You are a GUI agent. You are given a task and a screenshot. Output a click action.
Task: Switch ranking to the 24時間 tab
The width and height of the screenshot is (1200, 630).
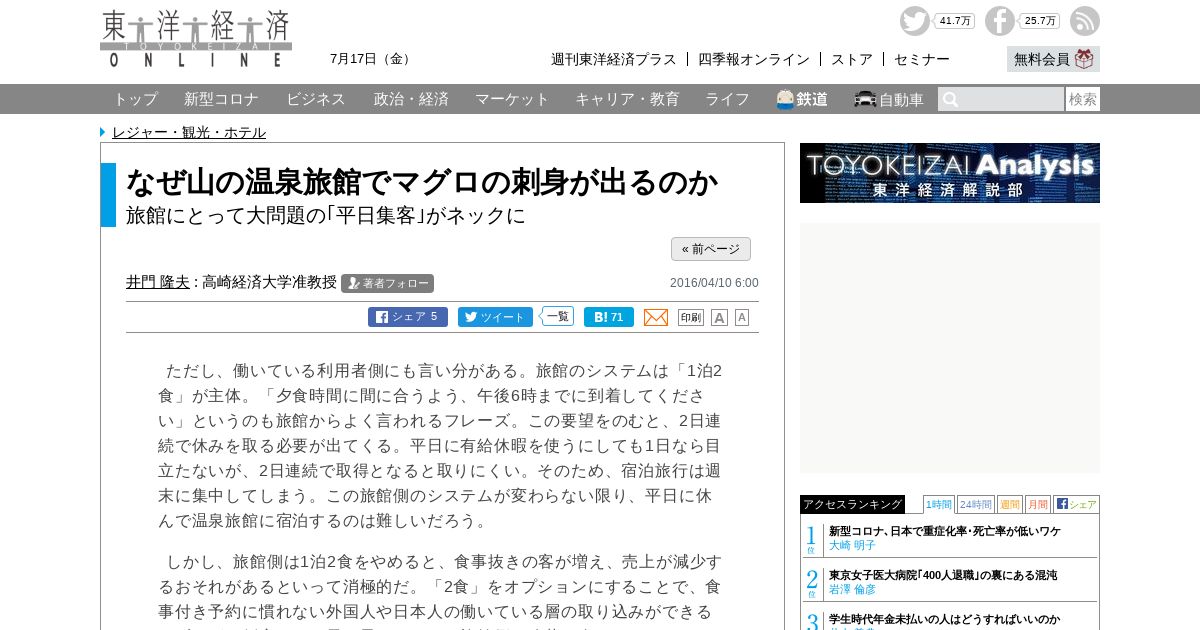point(976,504)
